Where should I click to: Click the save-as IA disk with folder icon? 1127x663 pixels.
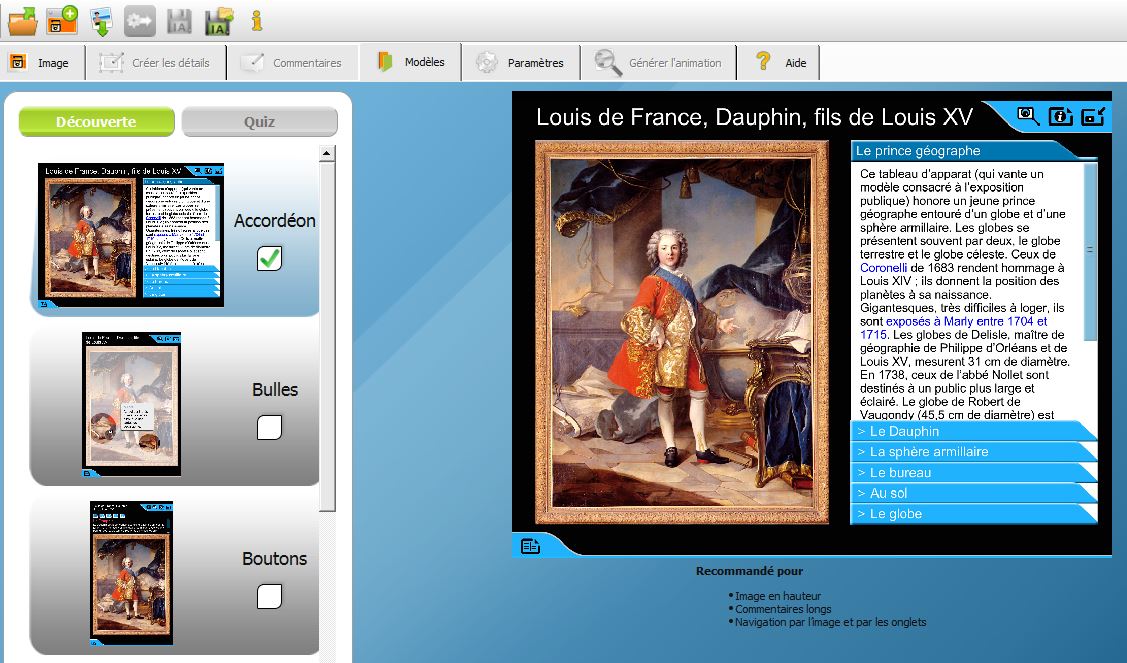(219, 19)
